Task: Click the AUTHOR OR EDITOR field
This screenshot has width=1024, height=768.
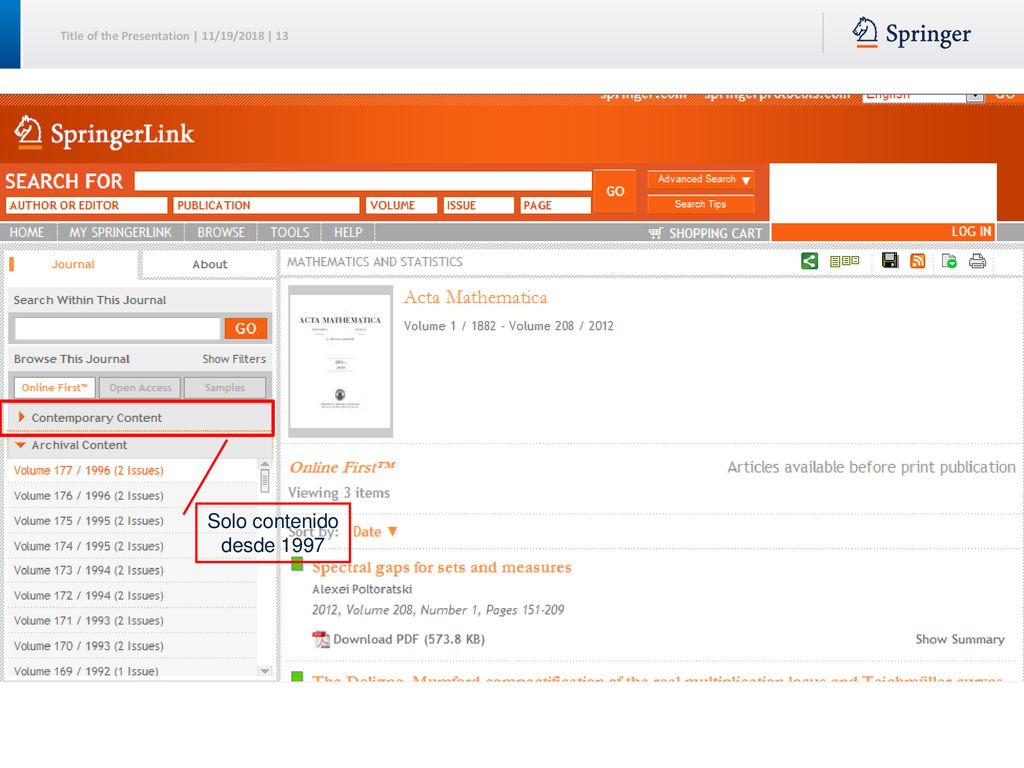Action: point(86,205)
